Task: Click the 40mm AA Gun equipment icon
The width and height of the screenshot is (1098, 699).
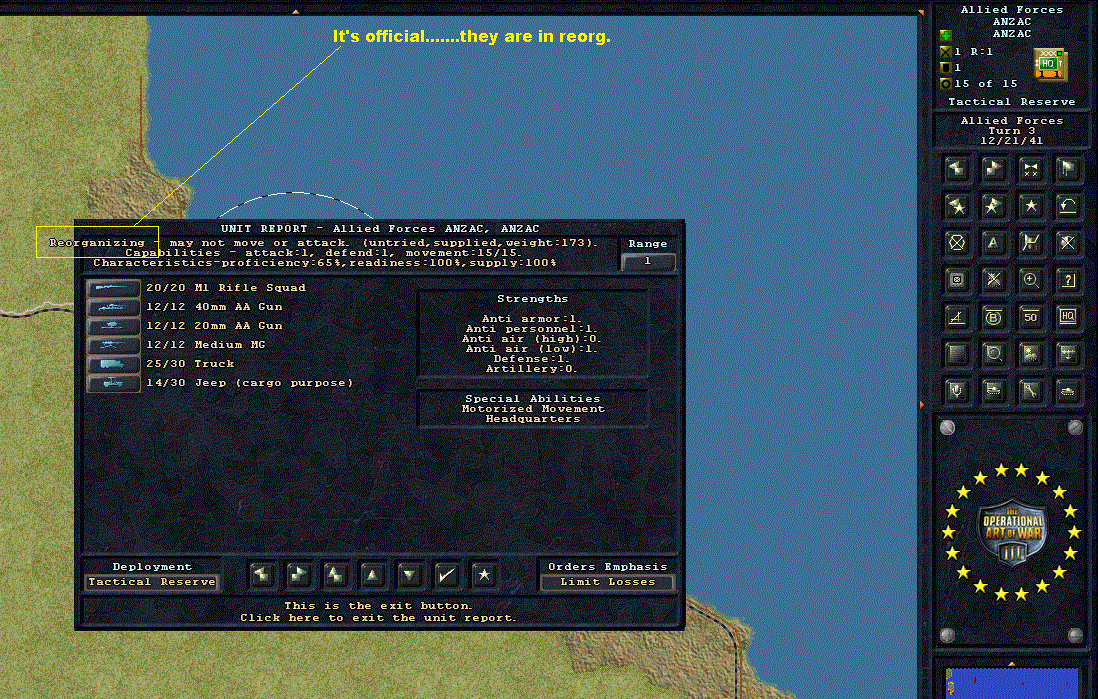Action: (113, 307)
